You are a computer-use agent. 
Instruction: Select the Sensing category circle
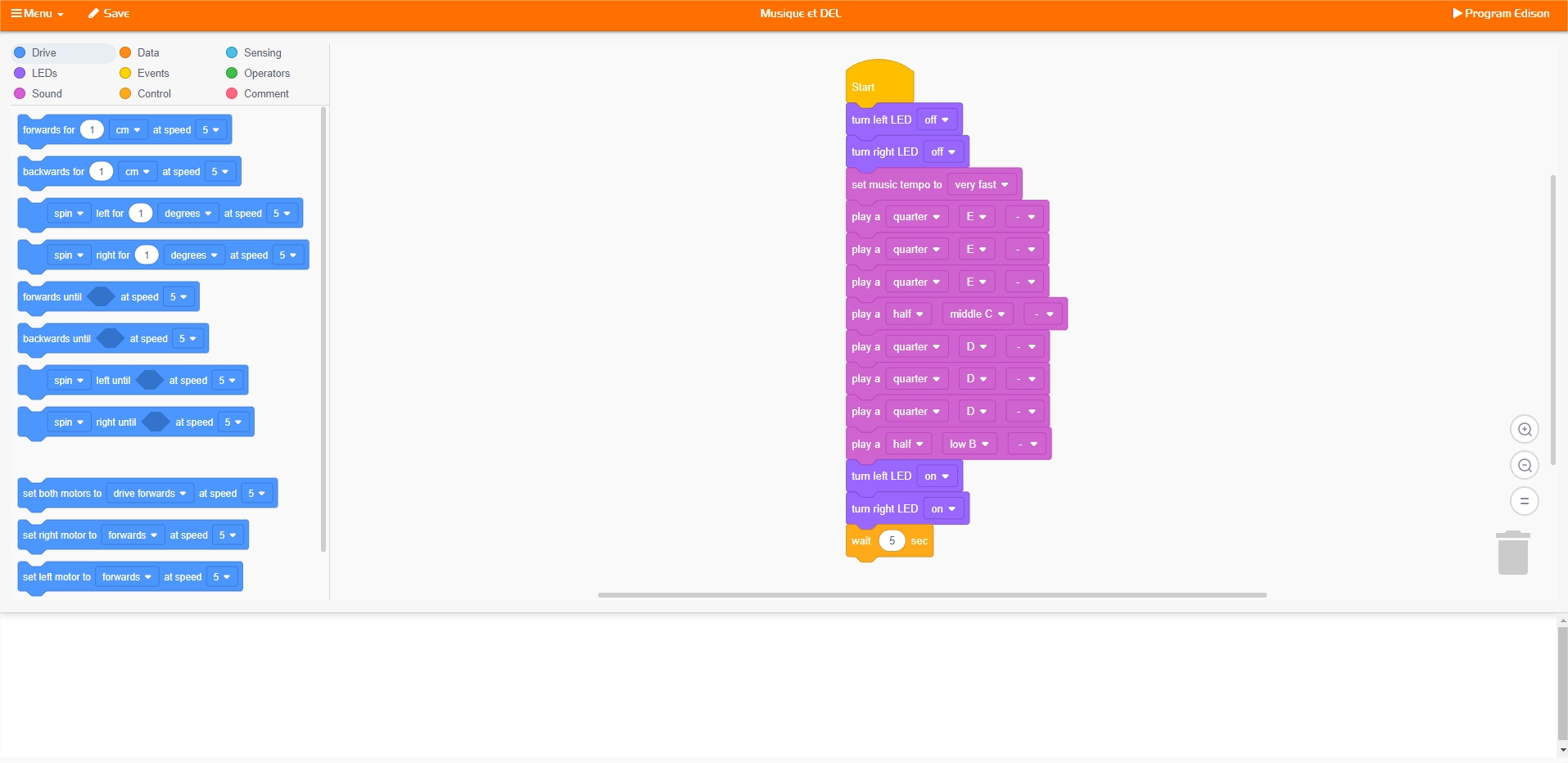(x=232, y=52)
